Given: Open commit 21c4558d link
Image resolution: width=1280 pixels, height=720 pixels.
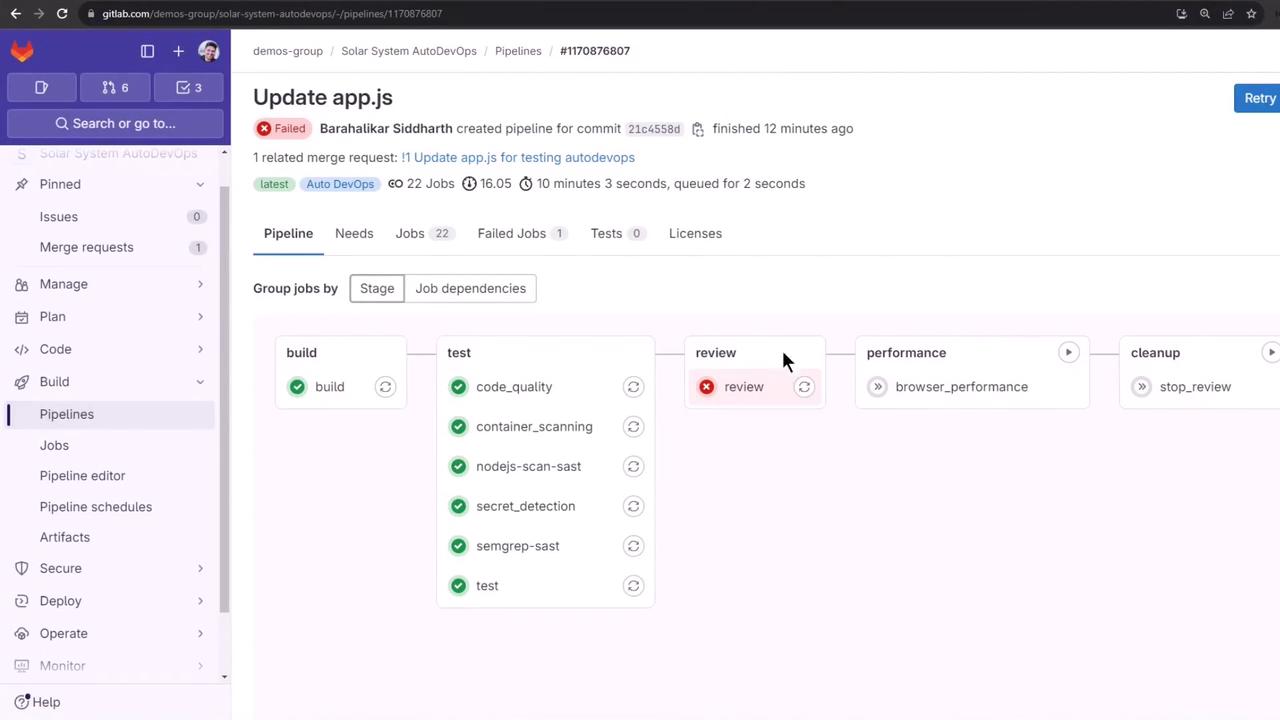Looking at the screenshot, I should [654, 129].
